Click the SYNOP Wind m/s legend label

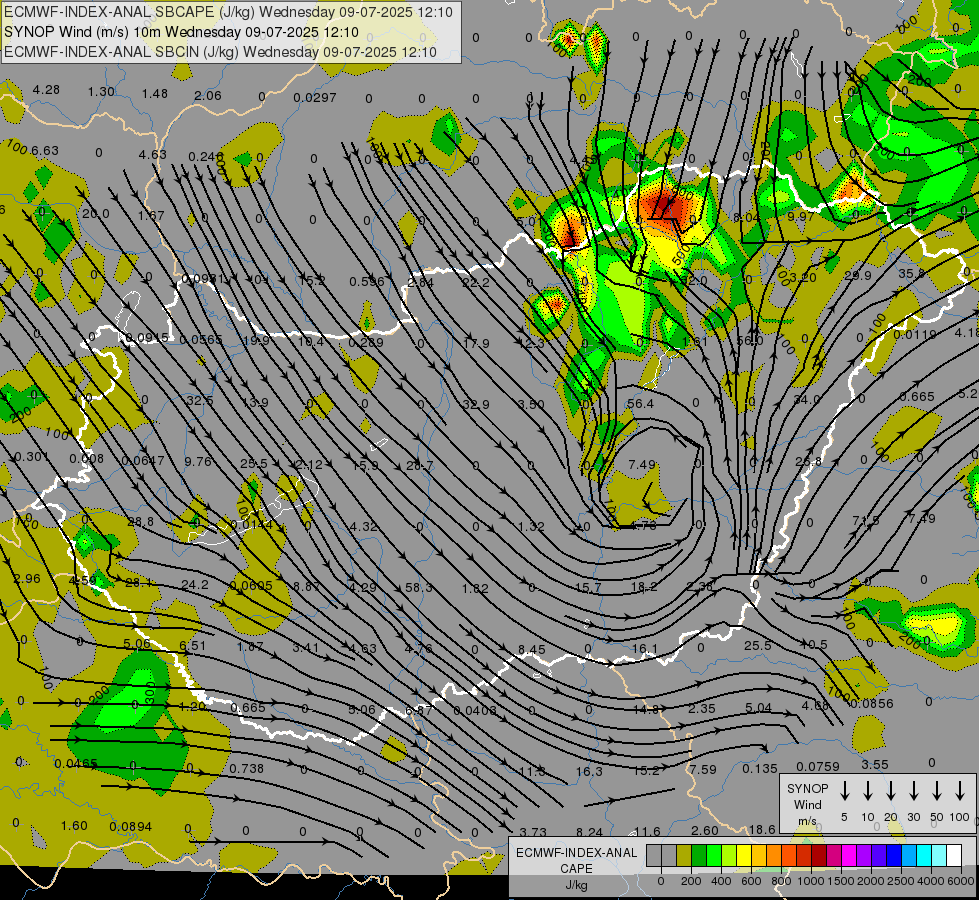point(807,804)
